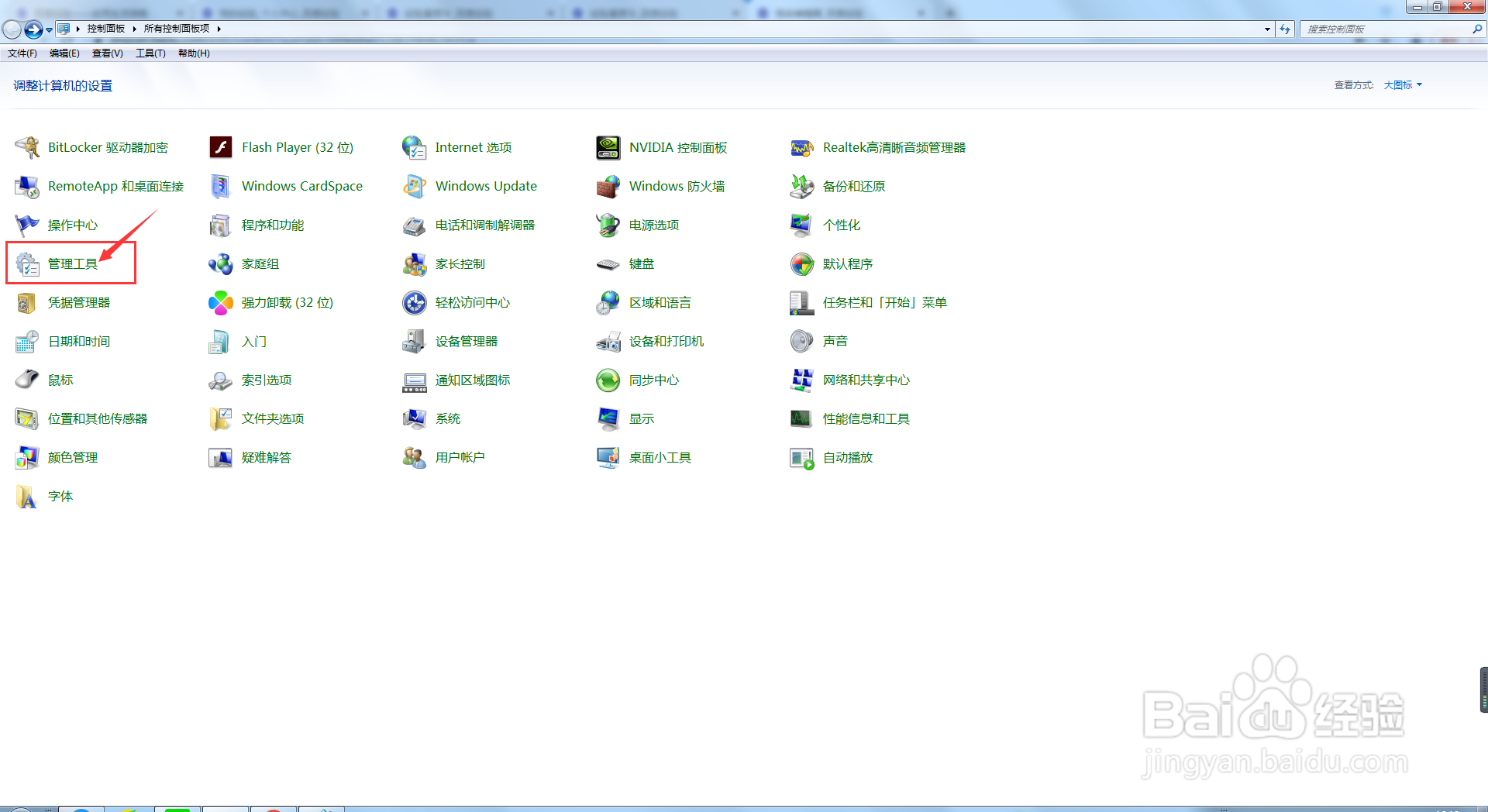Open the 强力卸载 colorful clover icon
Image resolution: width=1488 pixels, height=812 pixels.
click(x=221, y=302)
